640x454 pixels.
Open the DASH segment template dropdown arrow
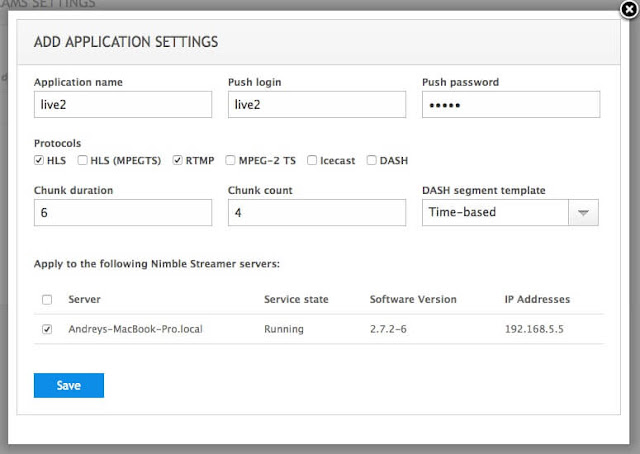[583, 212]
